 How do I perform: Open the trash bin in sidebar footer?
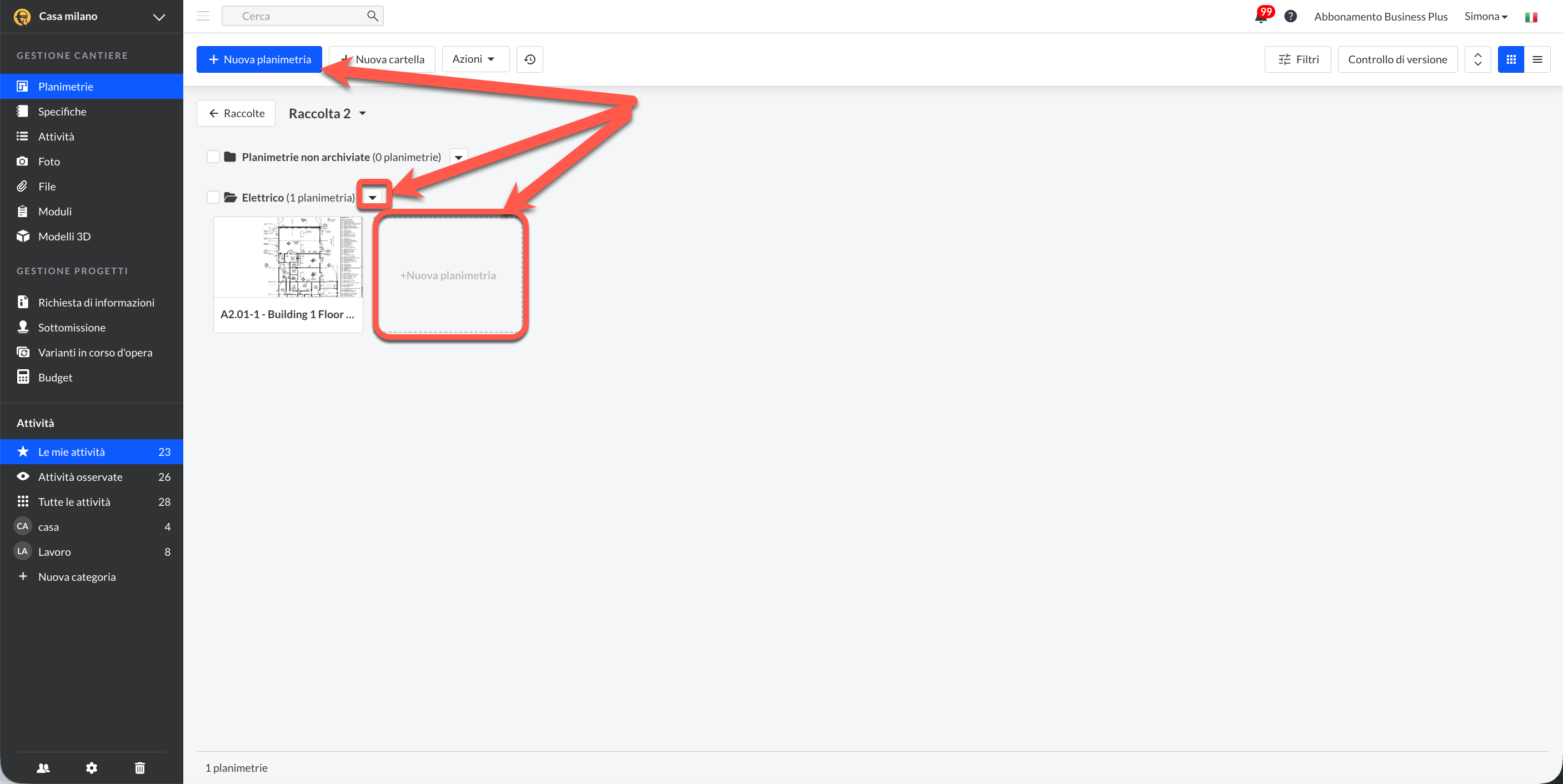pos(139,768)
